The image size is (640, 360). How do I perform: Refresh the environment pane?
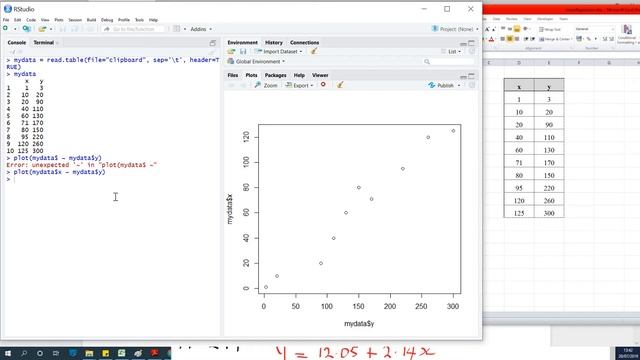click(472, 51)
